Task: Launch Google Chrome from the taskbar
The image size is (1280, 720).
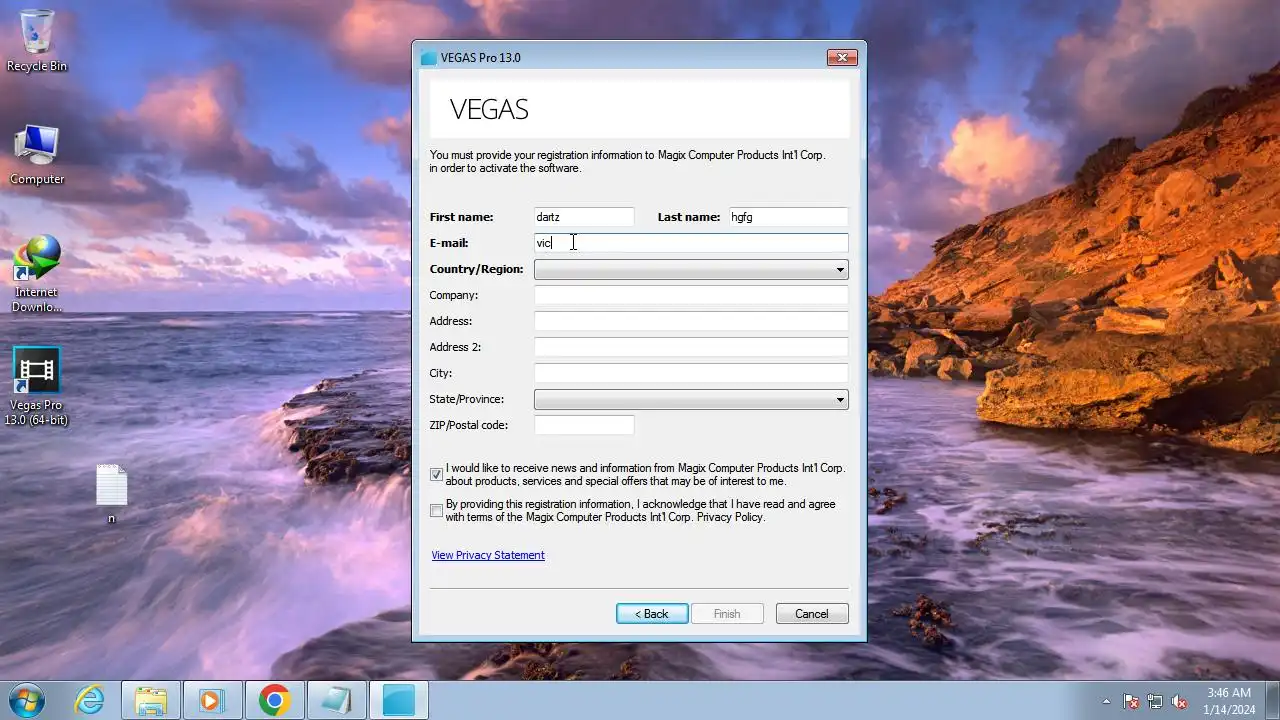Action: (275, 700)
